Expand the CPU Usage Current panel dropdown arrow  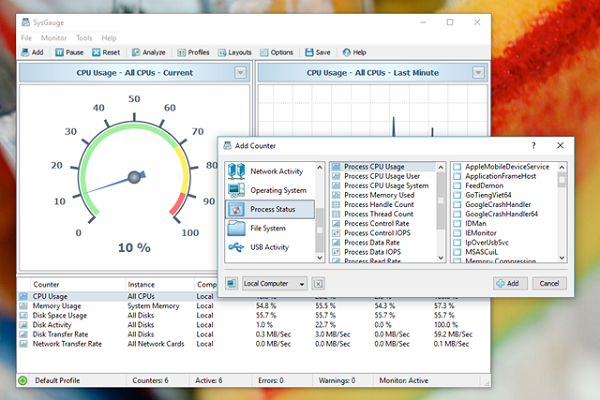tap(240, 72)
